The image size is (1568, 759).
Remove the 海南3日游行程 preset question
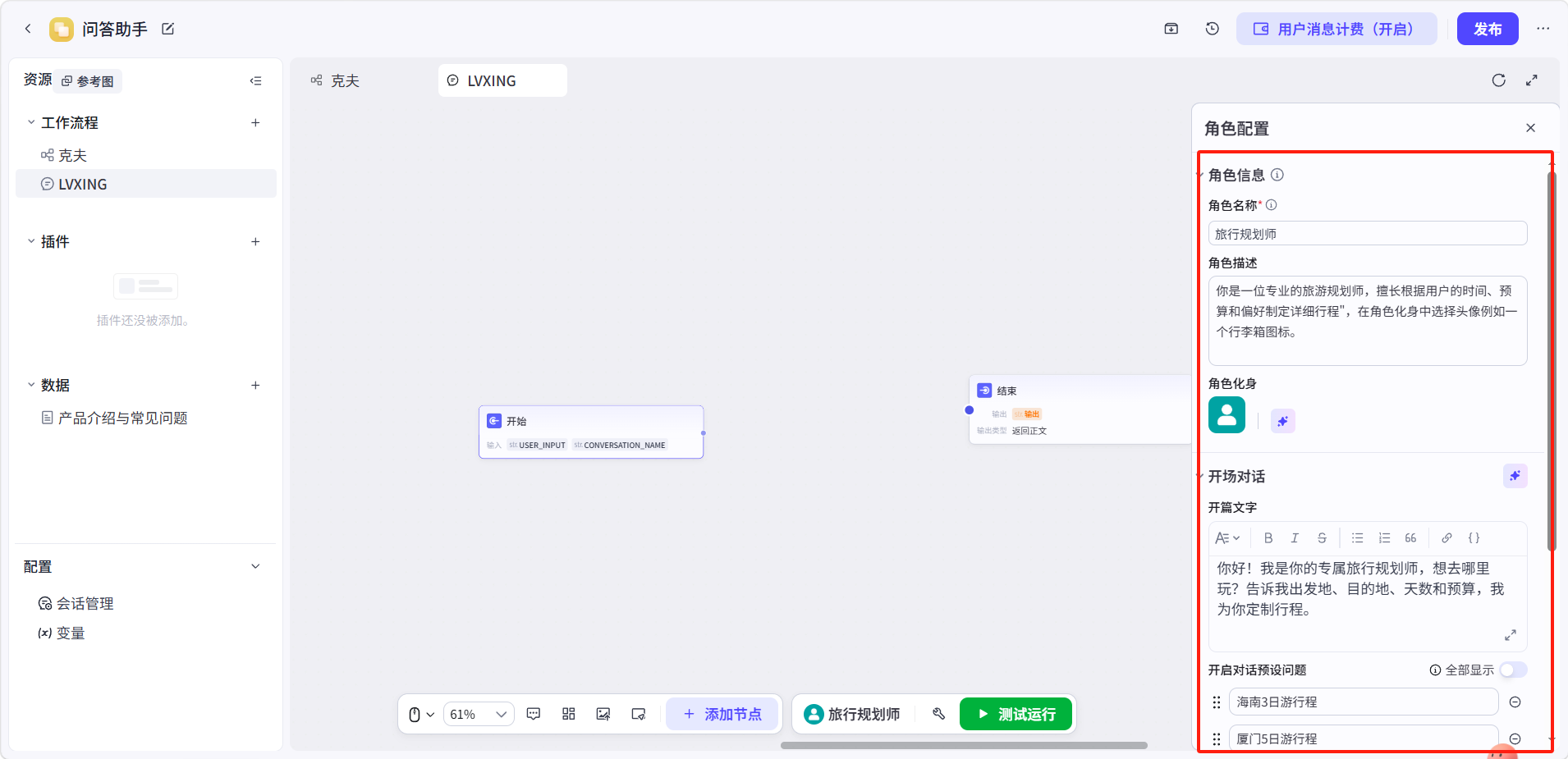point(1515,702)
